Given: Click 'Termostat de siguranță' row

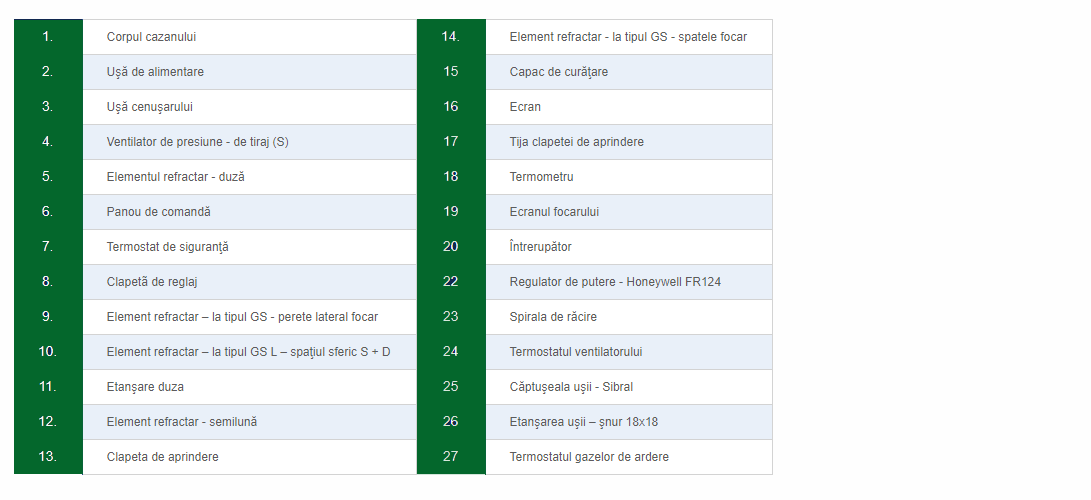Looking at the screenshot, I should (249, 247).
